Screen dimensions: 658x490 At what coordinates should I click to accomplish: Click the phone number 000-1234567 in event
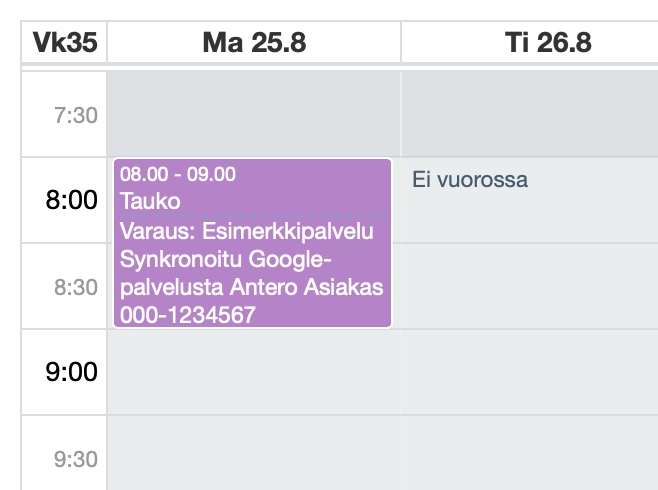(186, 315)
